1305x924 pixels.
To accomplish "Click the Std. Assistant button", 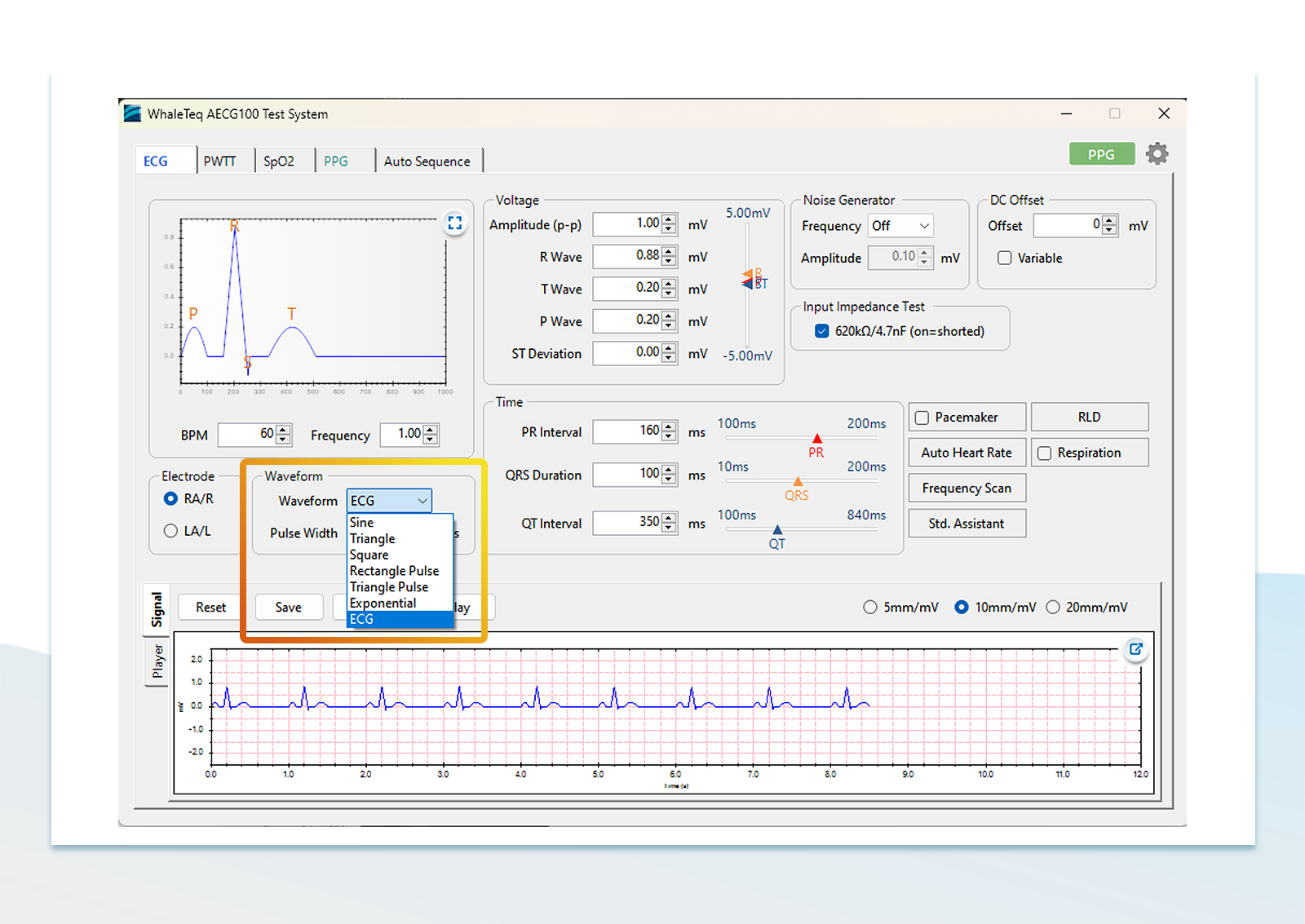I will coord(967,524).
